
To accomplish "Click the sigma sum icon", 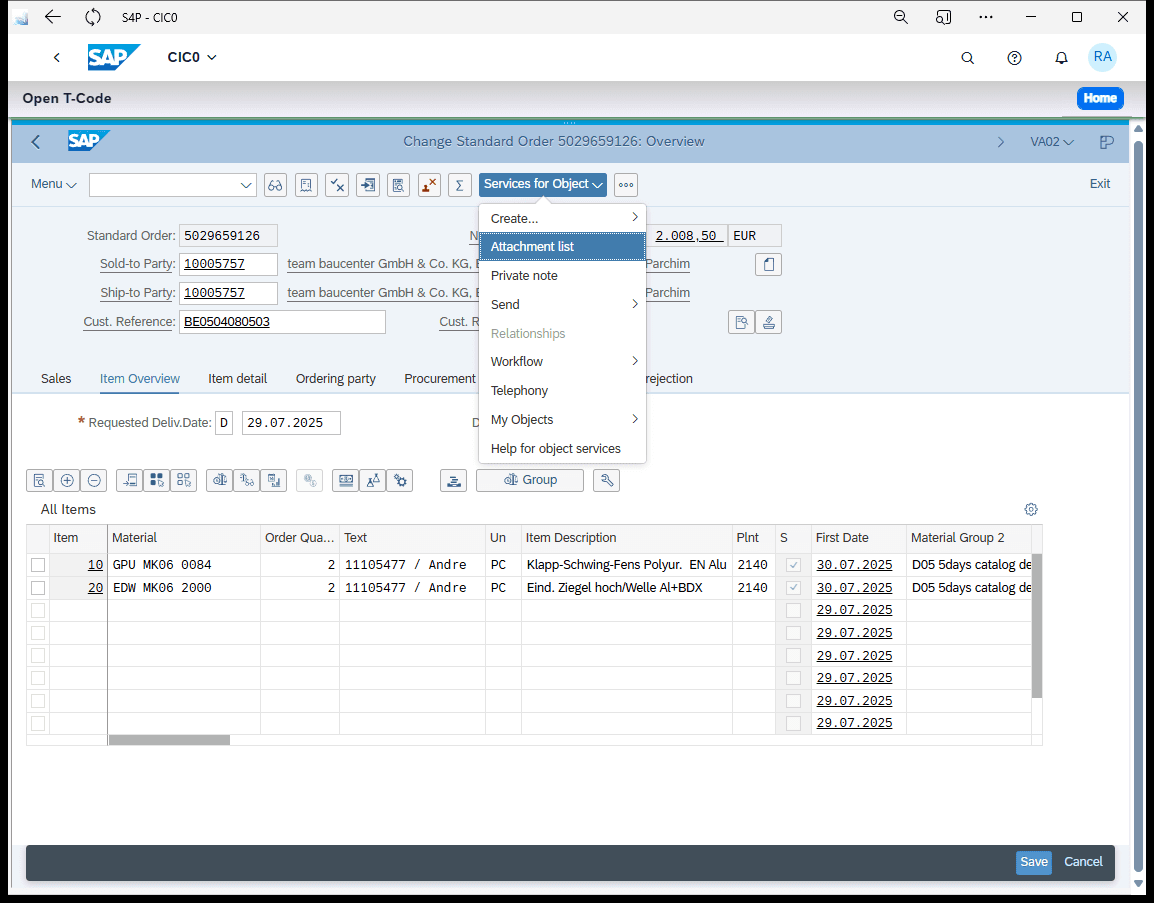I will tap(459, 185).
